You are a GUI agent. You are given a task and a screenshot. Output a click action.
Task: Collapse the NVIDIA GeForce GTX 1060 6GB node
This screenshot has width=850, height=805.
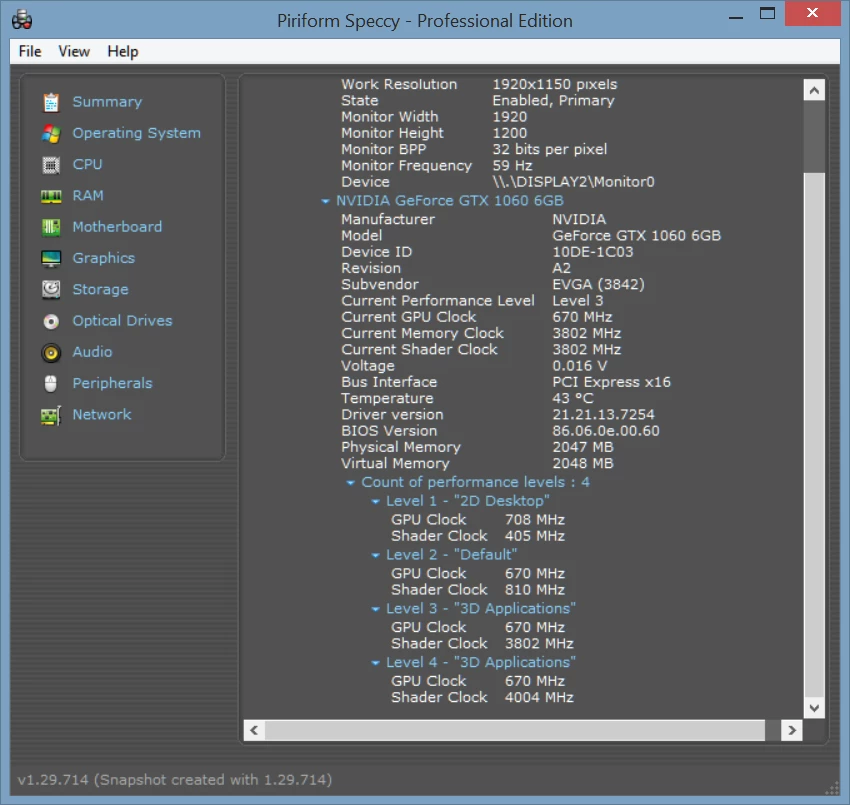point(325,201)
